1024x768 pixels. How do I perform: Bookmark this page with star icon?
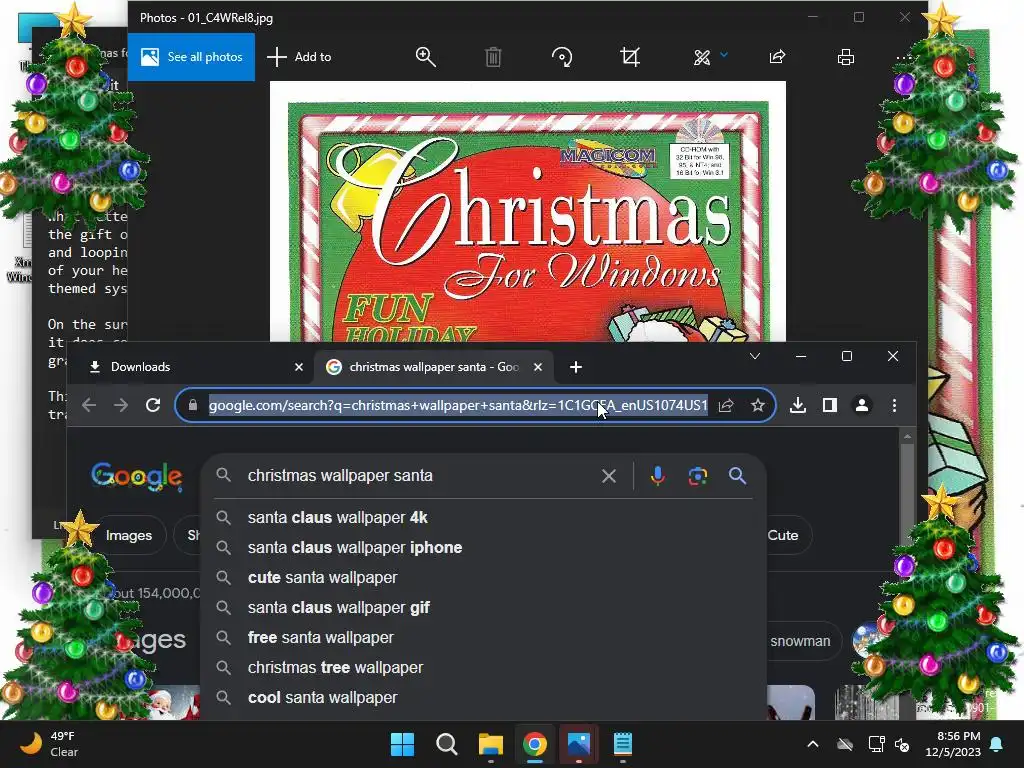click(x=758, y=406)
